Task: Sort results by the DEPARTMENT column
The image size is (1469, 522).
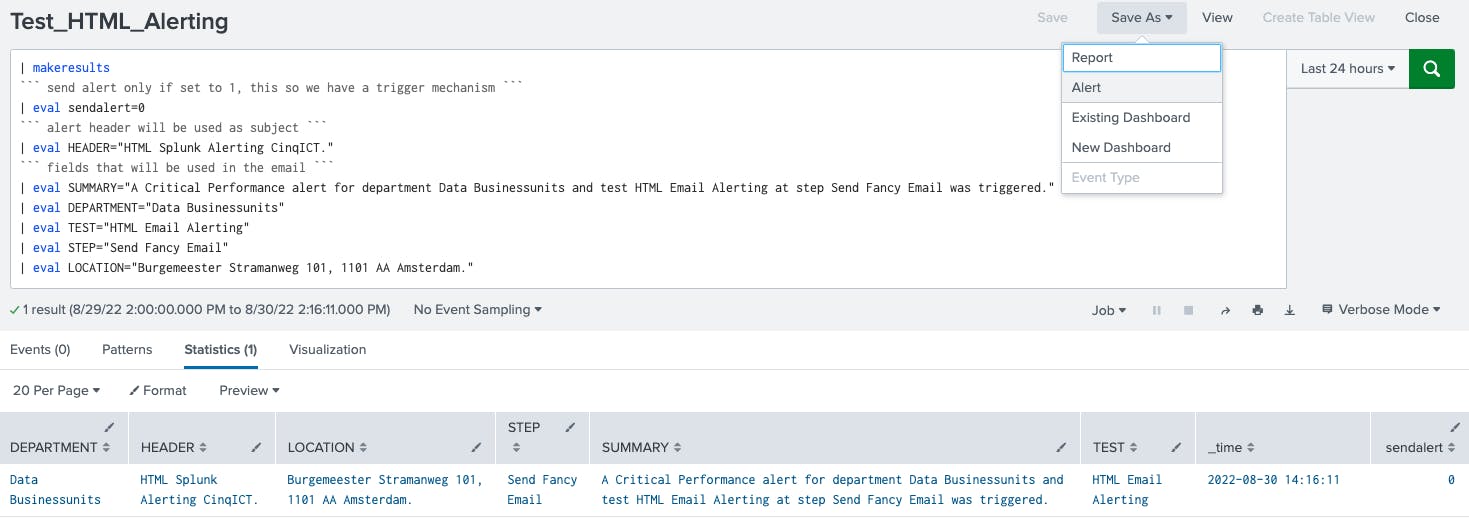Action: 60,447
